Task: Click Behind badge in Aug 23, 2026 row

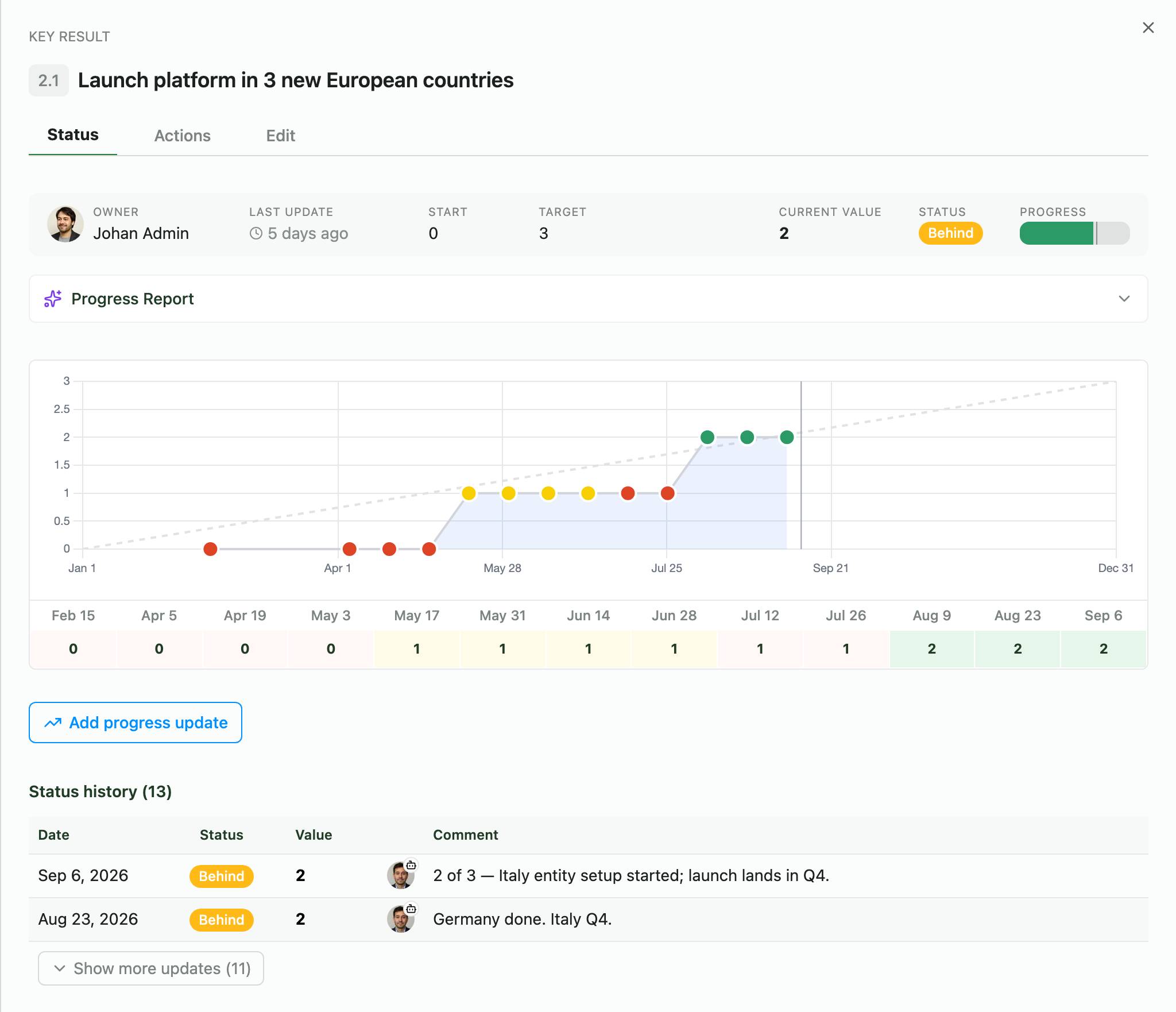Action: coord(221,920)
